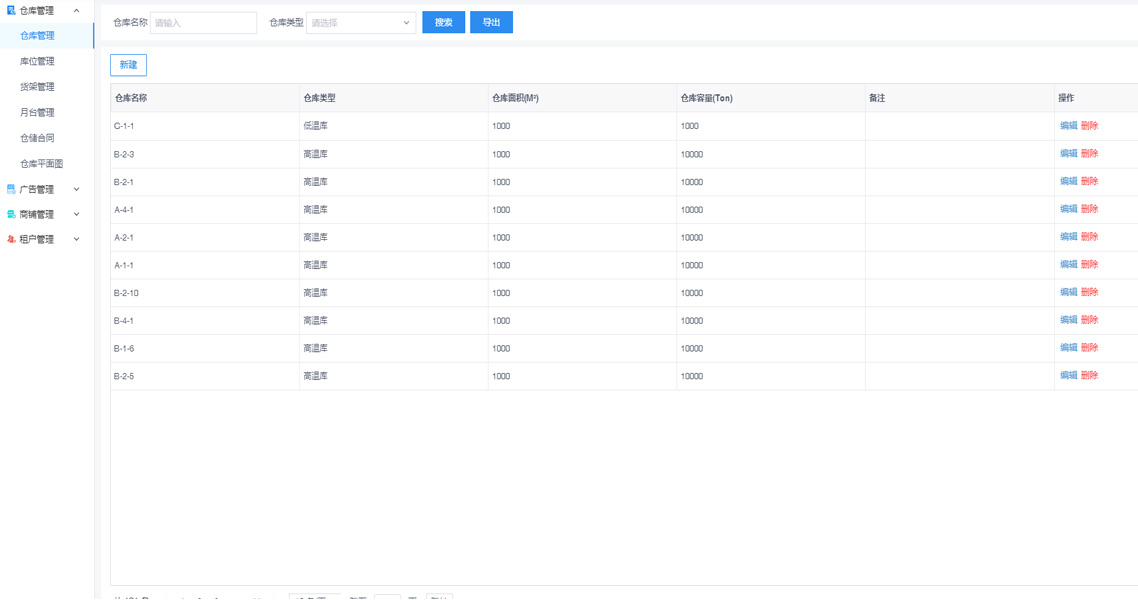Click the 新建 button
Image resolution: width=1138 pixels, height=600 pixels.
point(128,65)
